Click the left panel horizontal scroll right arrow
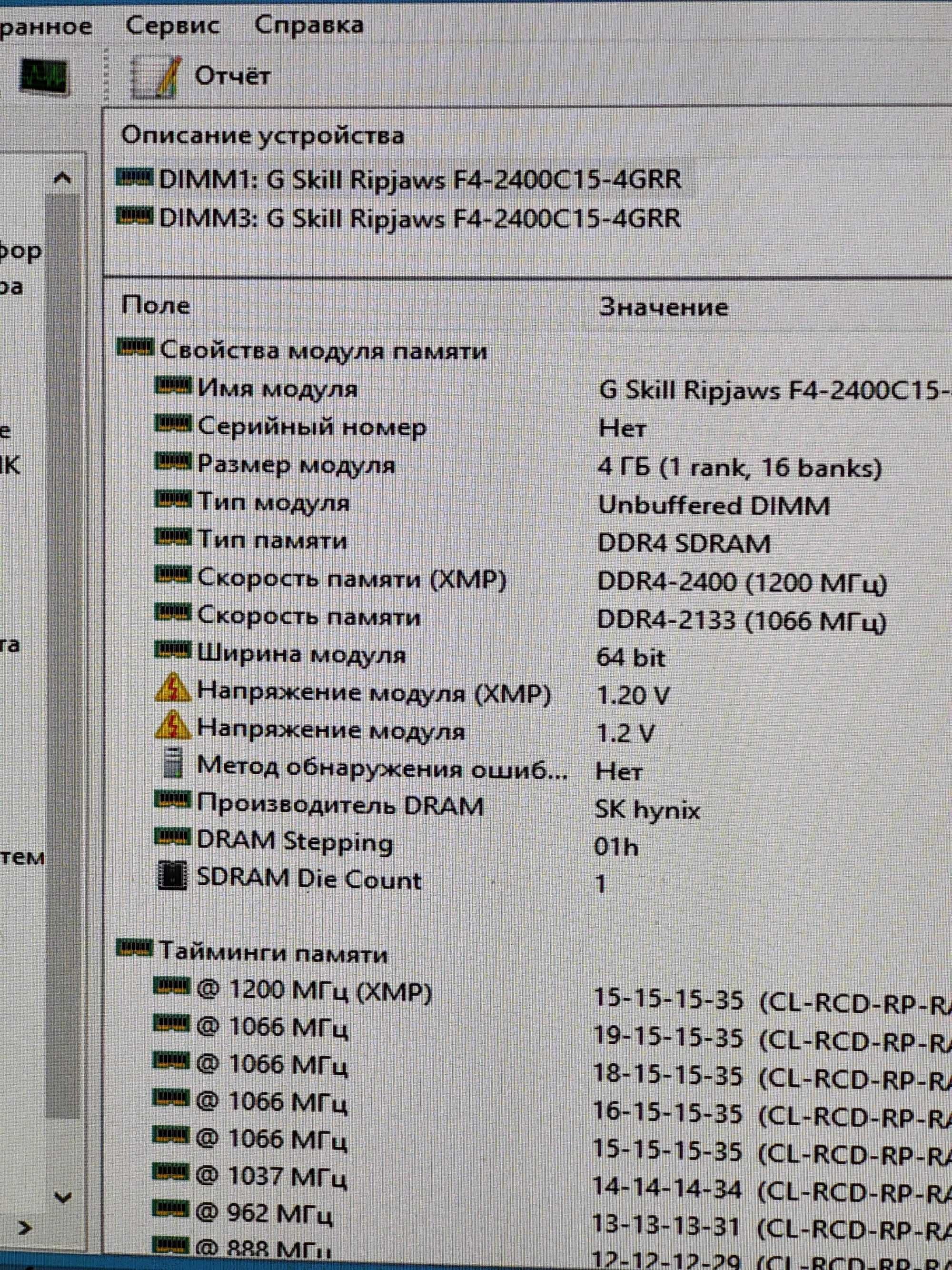This screenshot has height=1270, width=952. point(24,1229)
